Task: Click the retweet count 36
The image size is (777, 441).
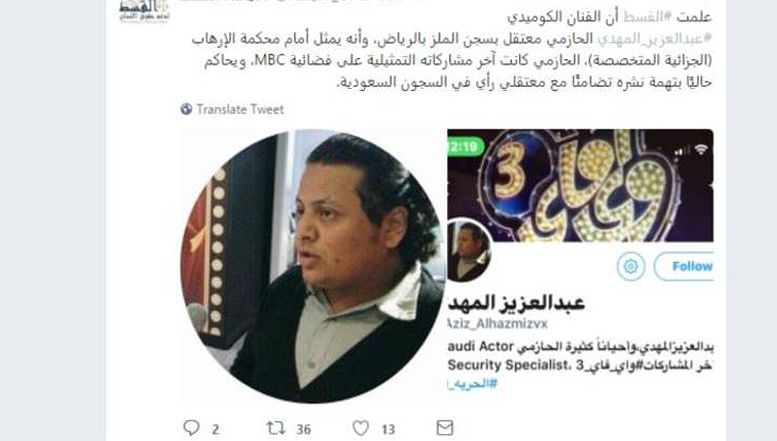Action: [304, 429]
